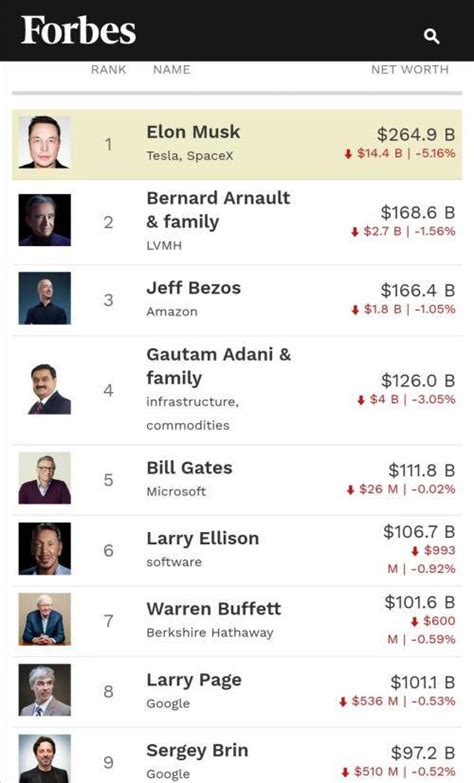Open Bill Gates's profile photo
The image size is (474, 783).
point(44,478)
